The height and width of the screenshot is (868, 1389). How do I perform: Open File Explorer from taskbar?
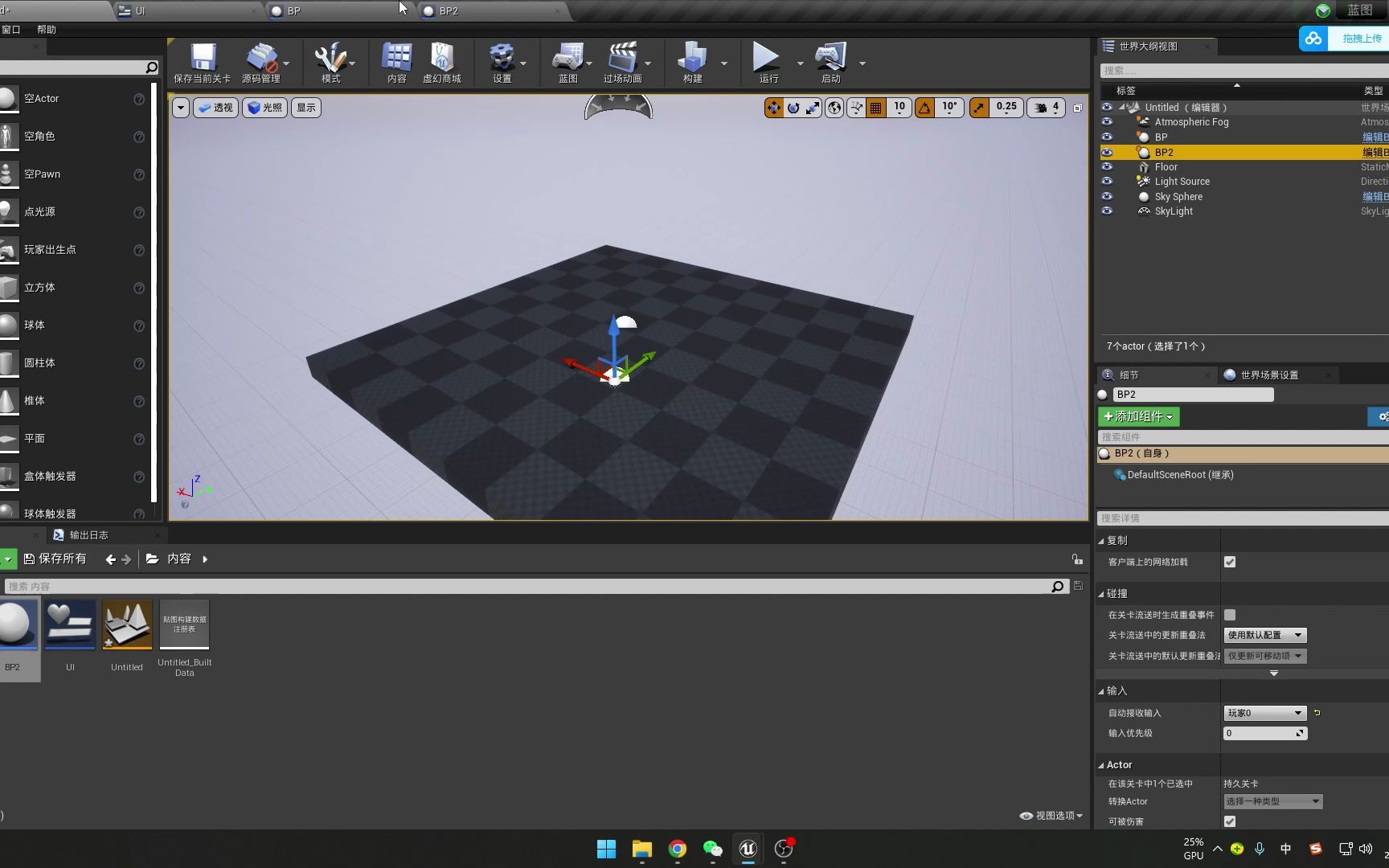pos(641,849)
